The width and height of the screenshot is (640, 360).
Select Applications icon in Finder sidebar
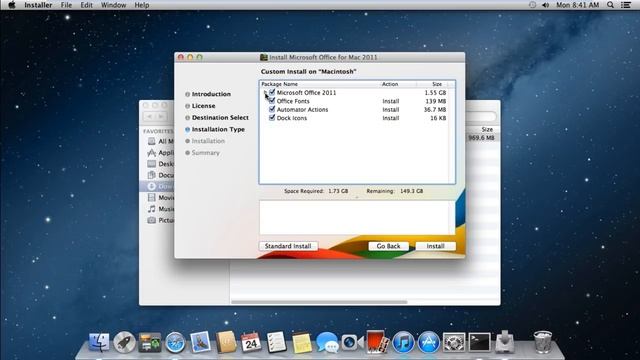click(152, 153)
